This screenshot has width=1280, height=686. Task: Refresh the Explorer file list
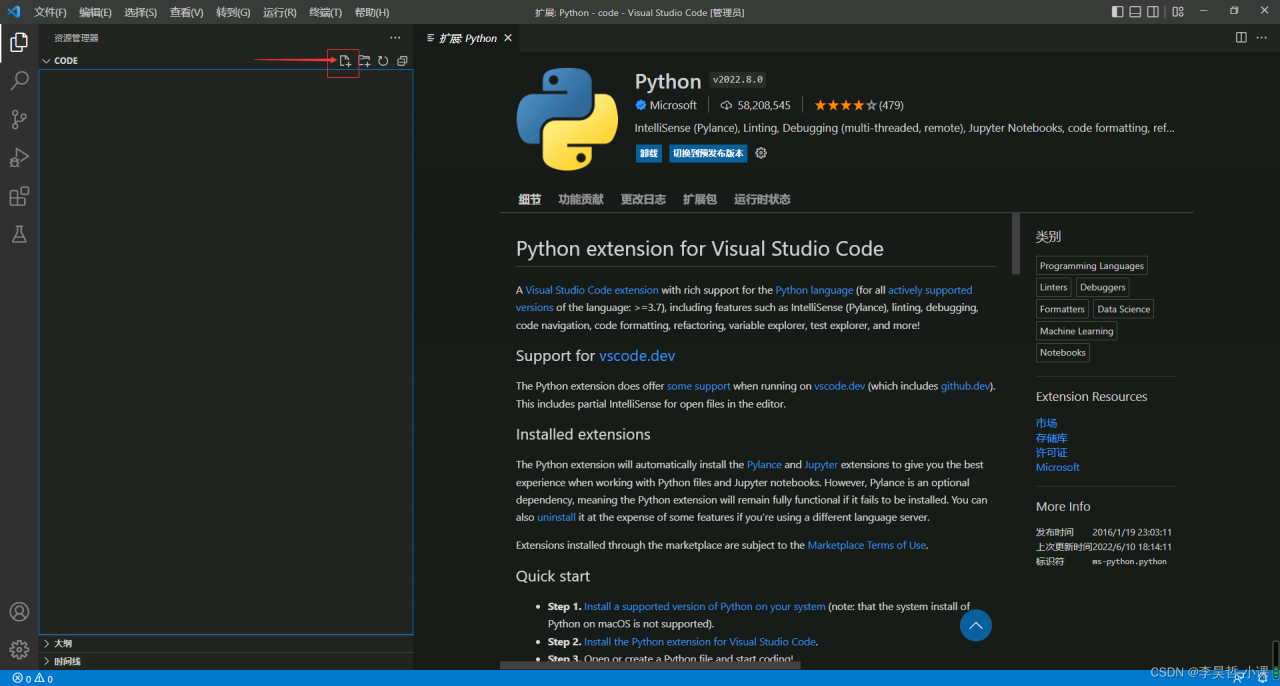point(383,61)
